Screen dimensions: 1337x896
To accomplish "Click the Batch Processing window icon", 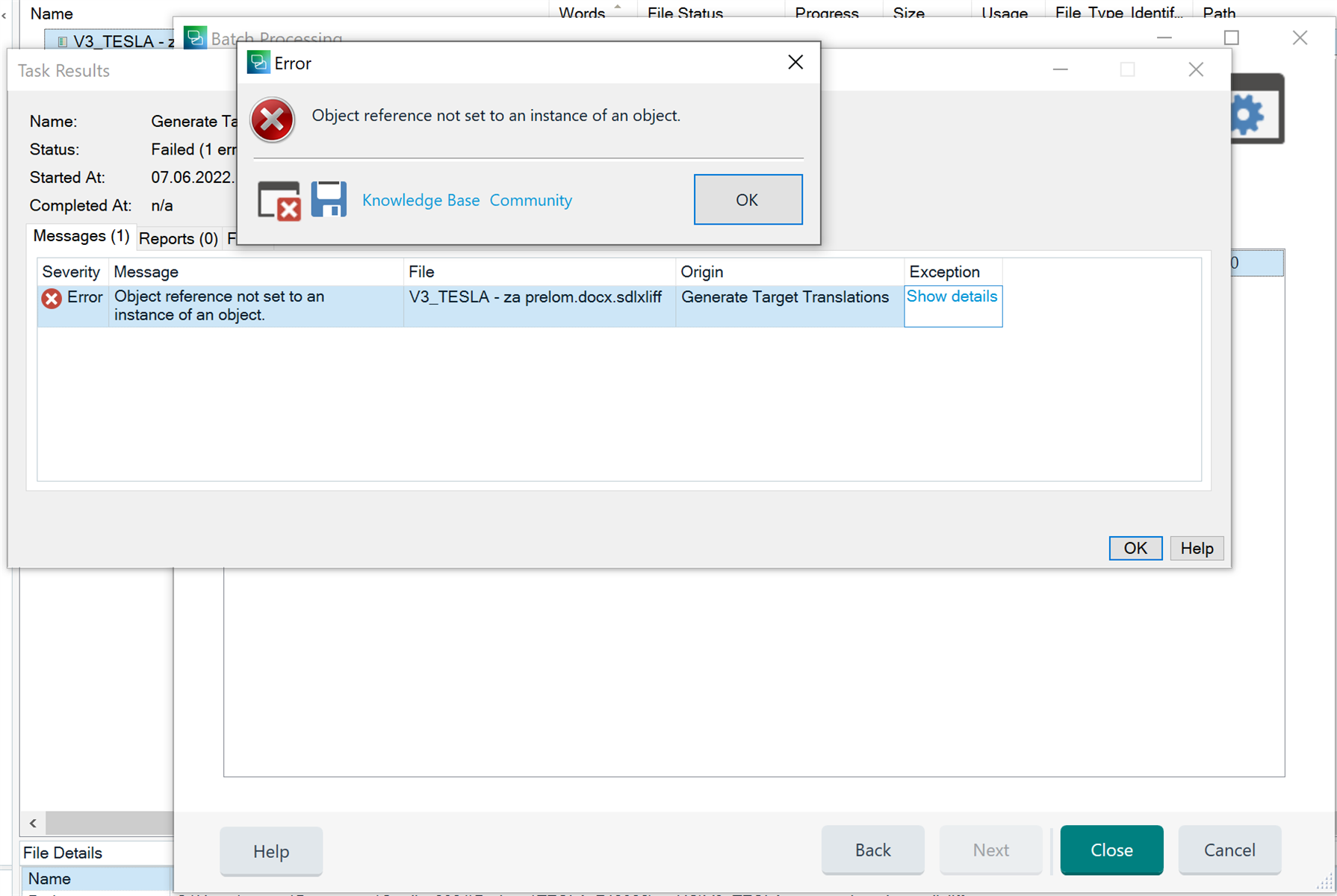I will pos(195,37).
